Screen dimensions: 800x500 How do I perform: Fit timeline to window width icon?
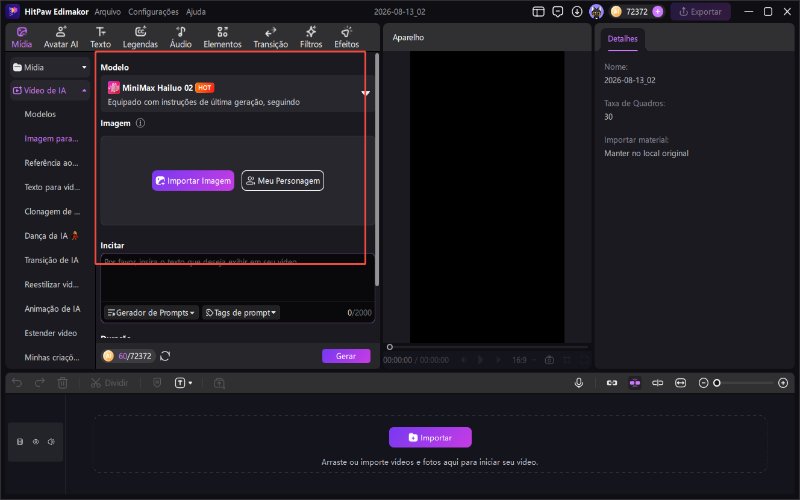(x=680, y=383)
